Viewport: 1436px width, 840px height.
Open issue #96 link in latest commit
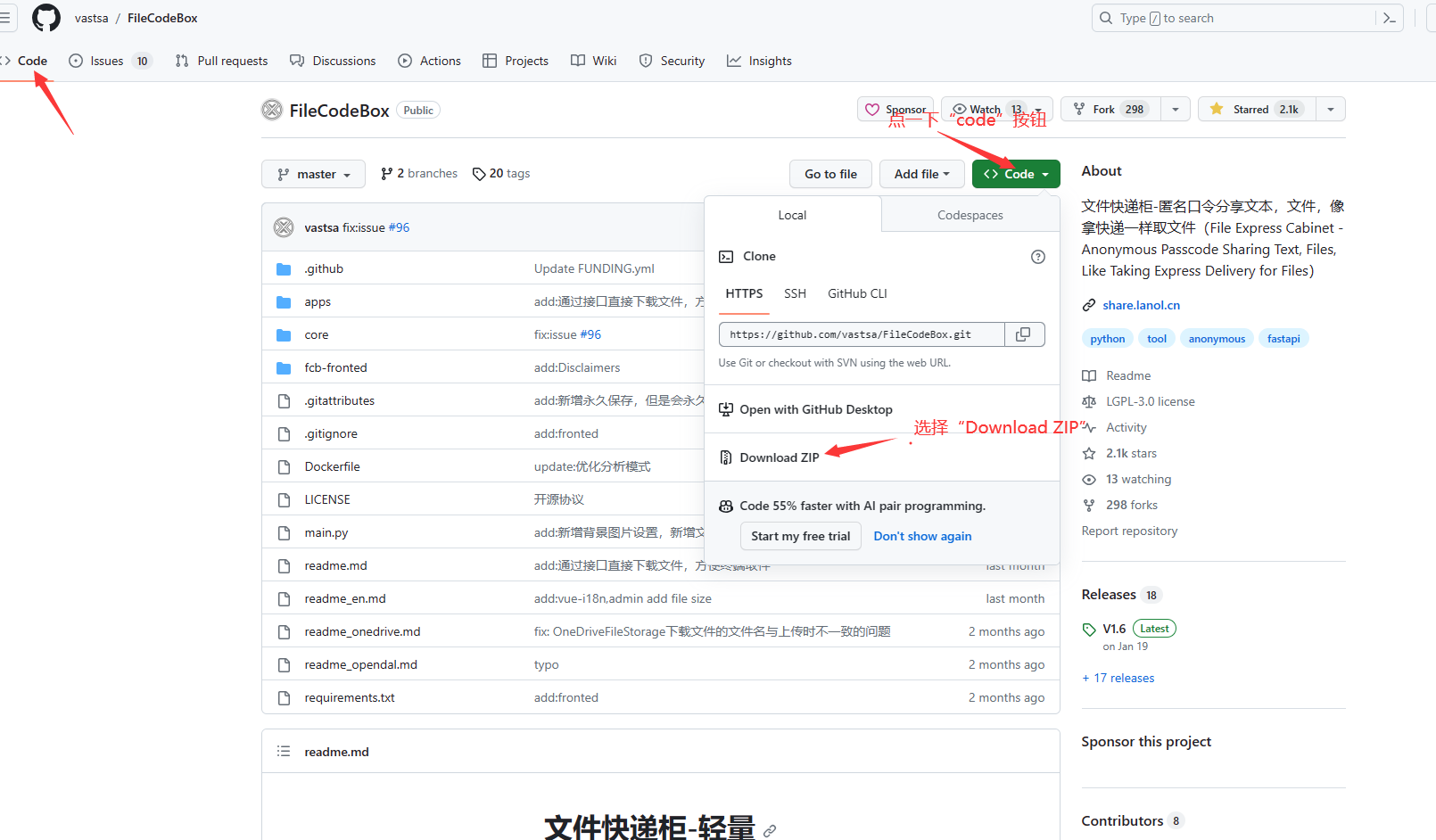pos(399,227)
